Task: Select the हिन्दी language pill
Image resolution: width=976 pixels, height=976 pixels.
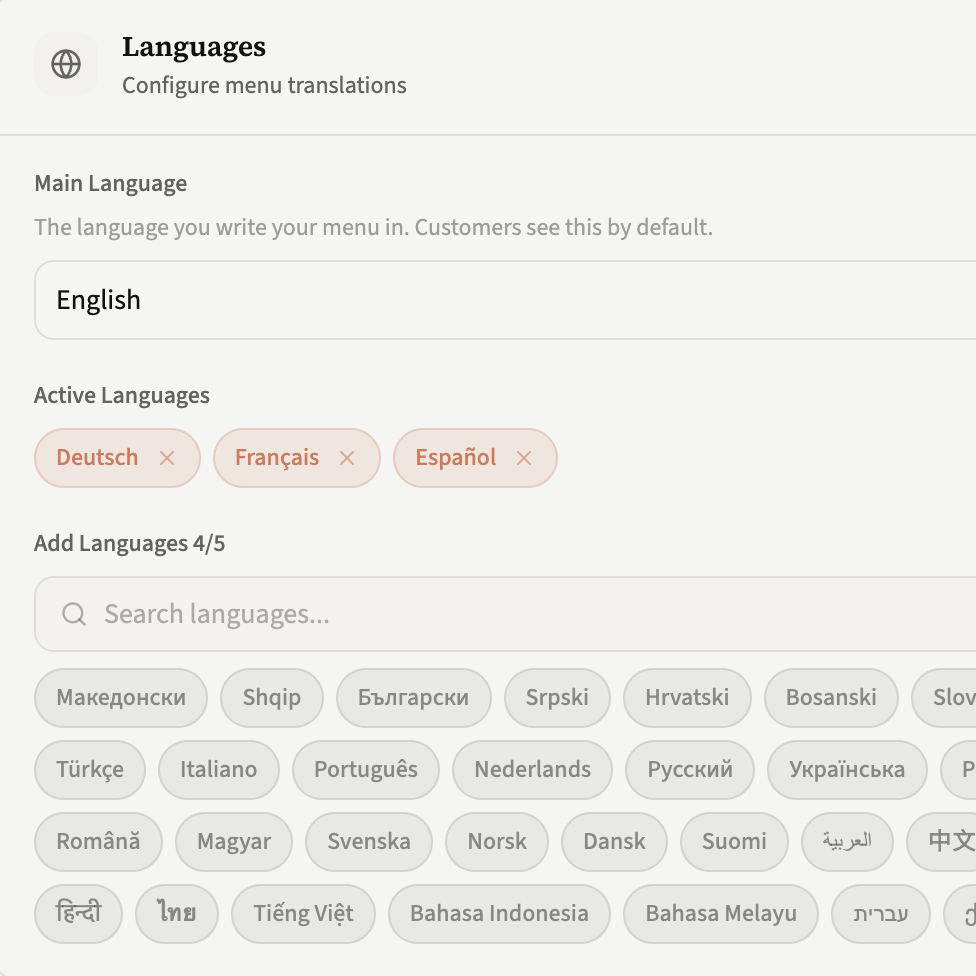Action: [x=78, y=913]
